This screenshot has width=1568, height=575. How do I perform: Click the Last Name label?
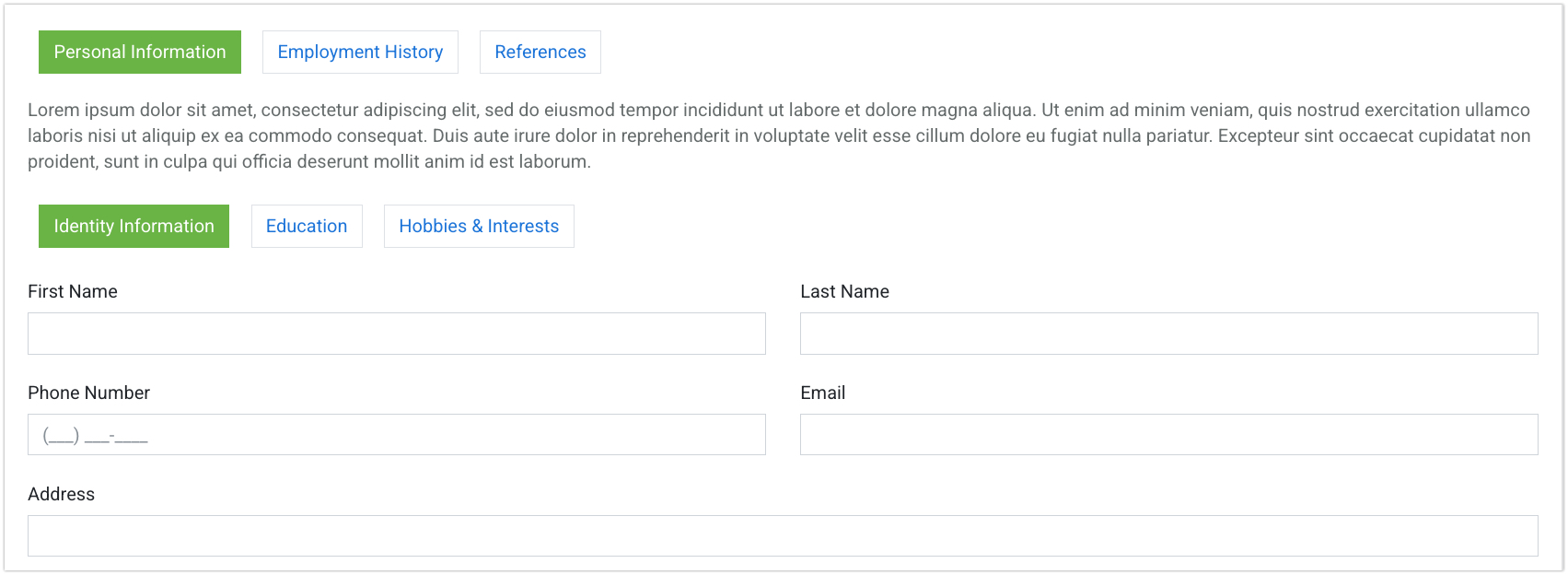tap(844, 292)
